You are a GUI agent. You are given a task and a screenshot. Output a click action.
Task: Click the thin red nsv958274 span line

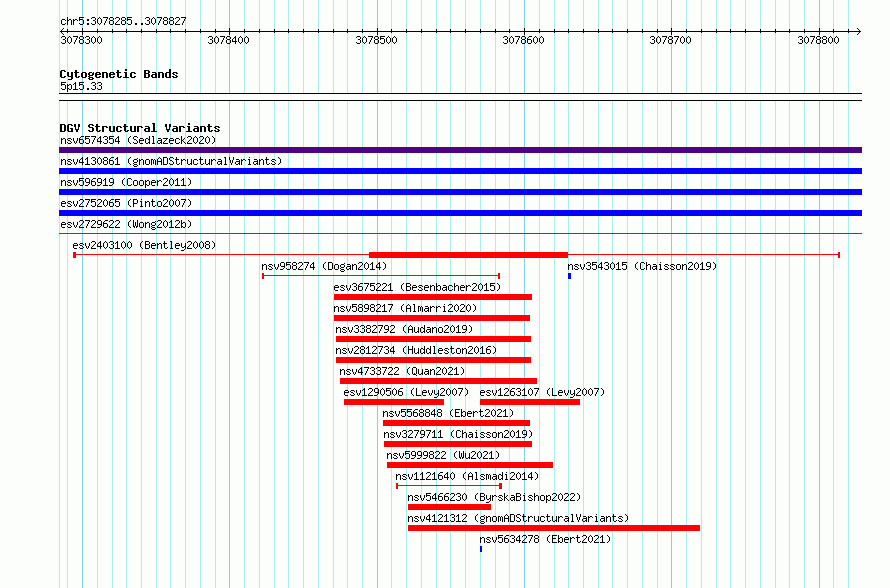click(x=381, y=276)
